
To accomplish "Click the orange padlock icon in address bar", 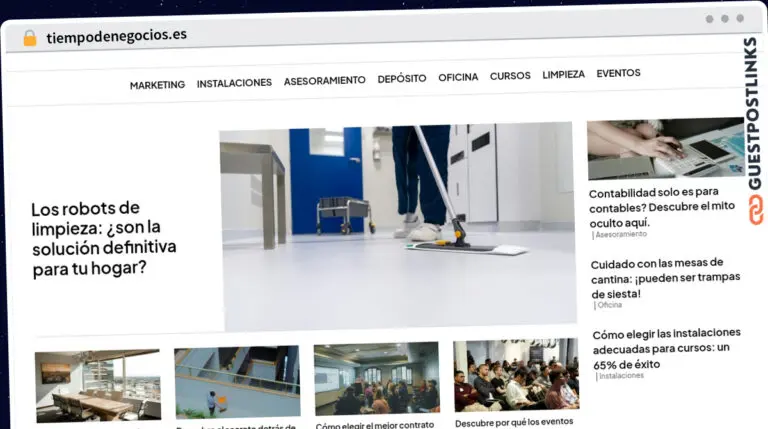I will click(30, 38).
